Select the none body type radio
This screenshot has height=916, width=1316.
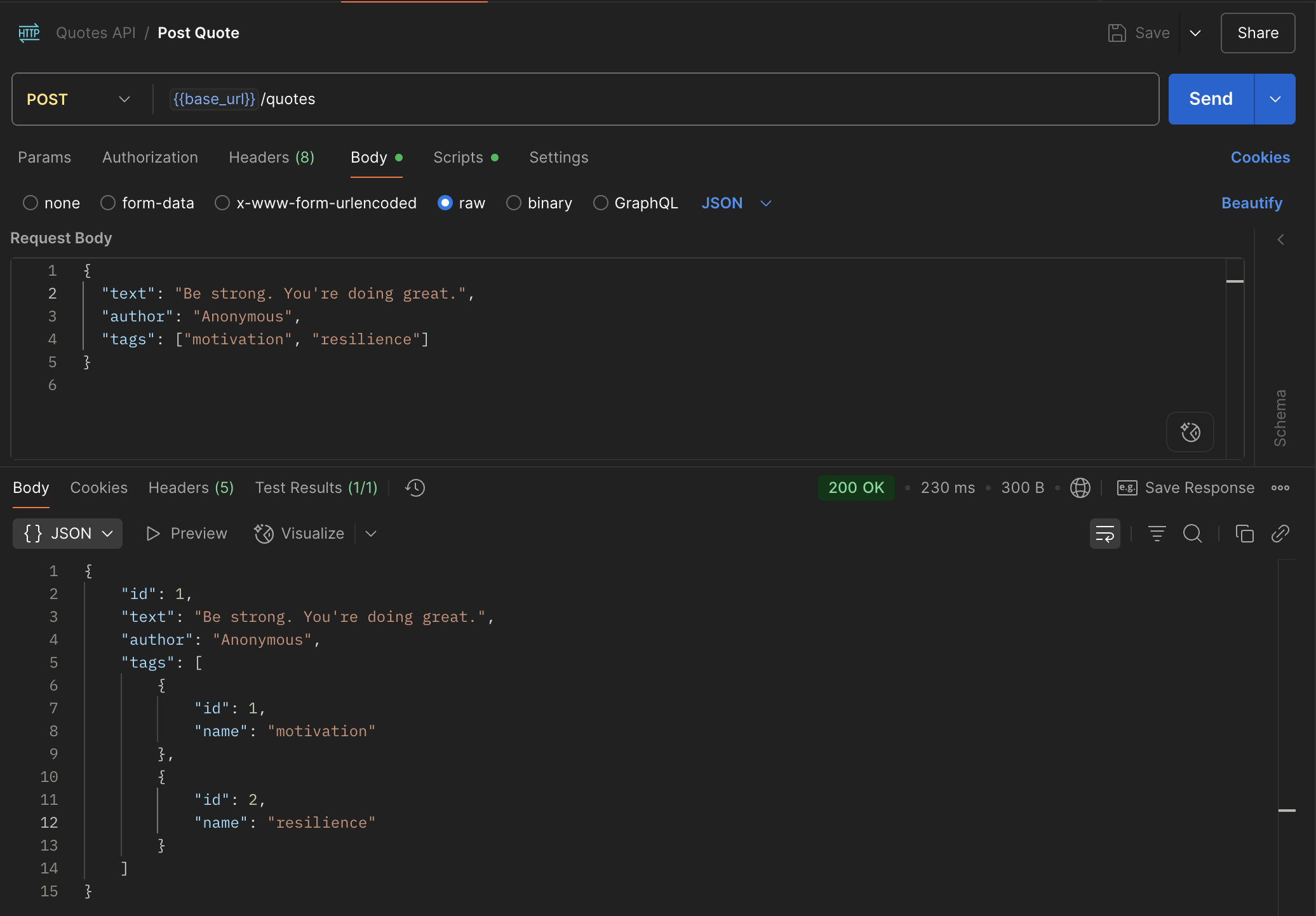coord(30,203)
